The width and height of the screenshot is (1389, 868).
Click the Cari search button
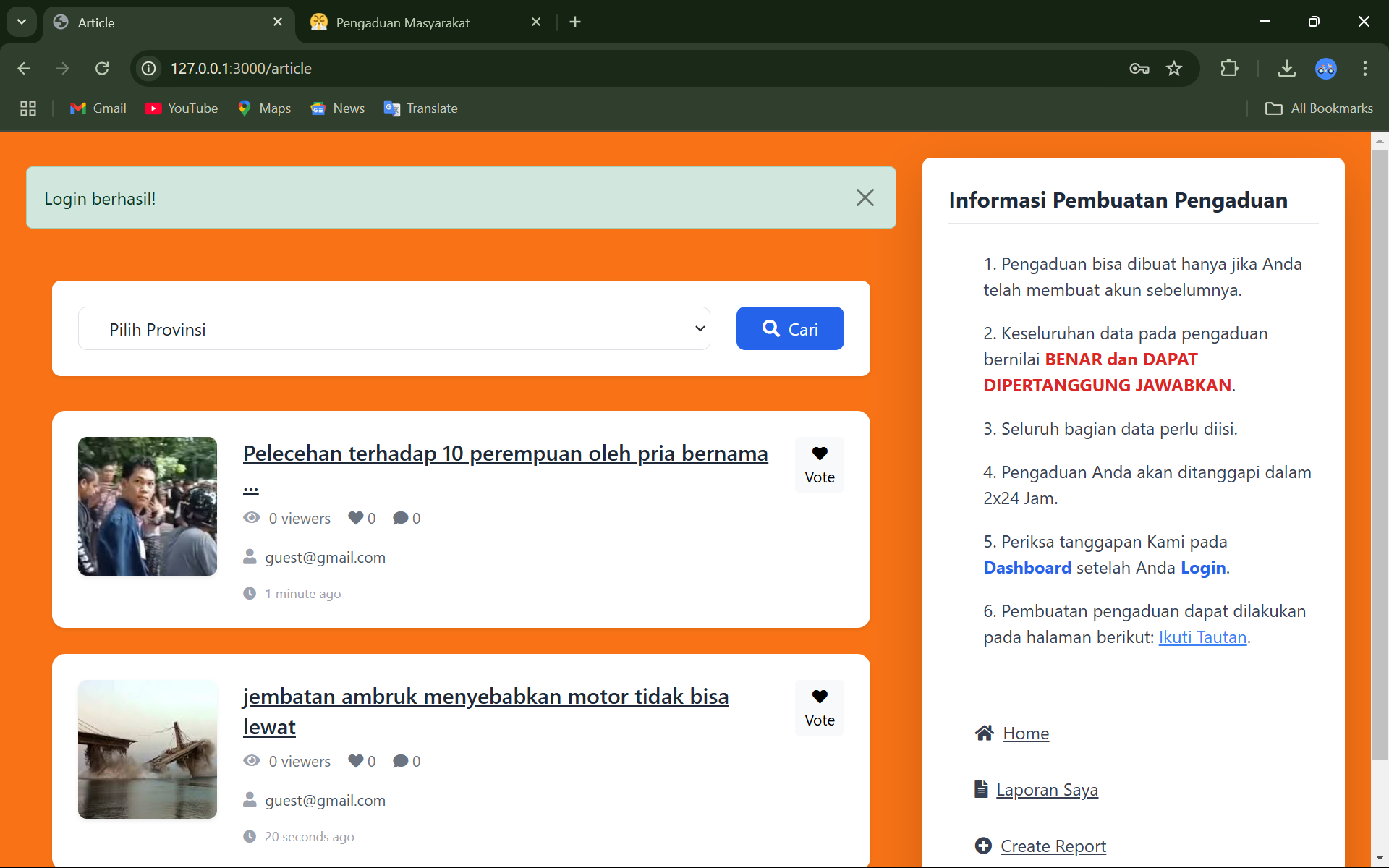coord(789,329)
